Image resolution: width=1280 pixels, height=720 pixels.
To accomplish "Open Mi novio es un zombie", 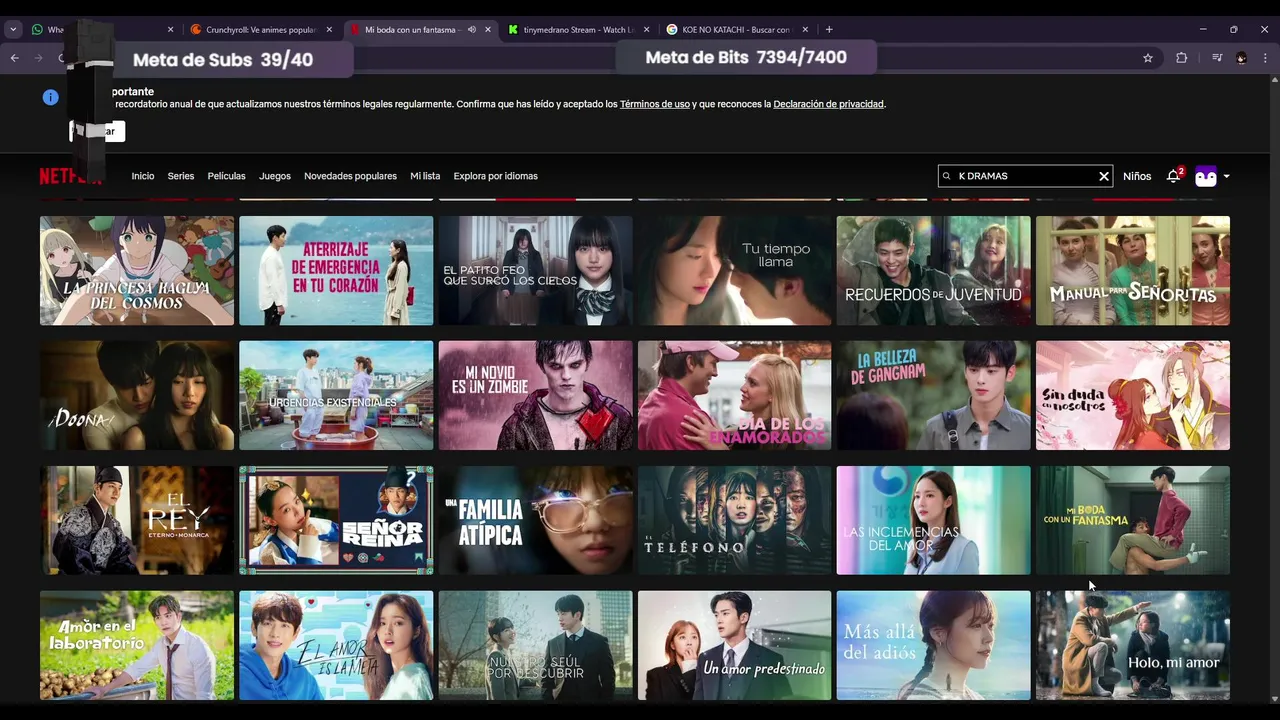I will [535, 396].
